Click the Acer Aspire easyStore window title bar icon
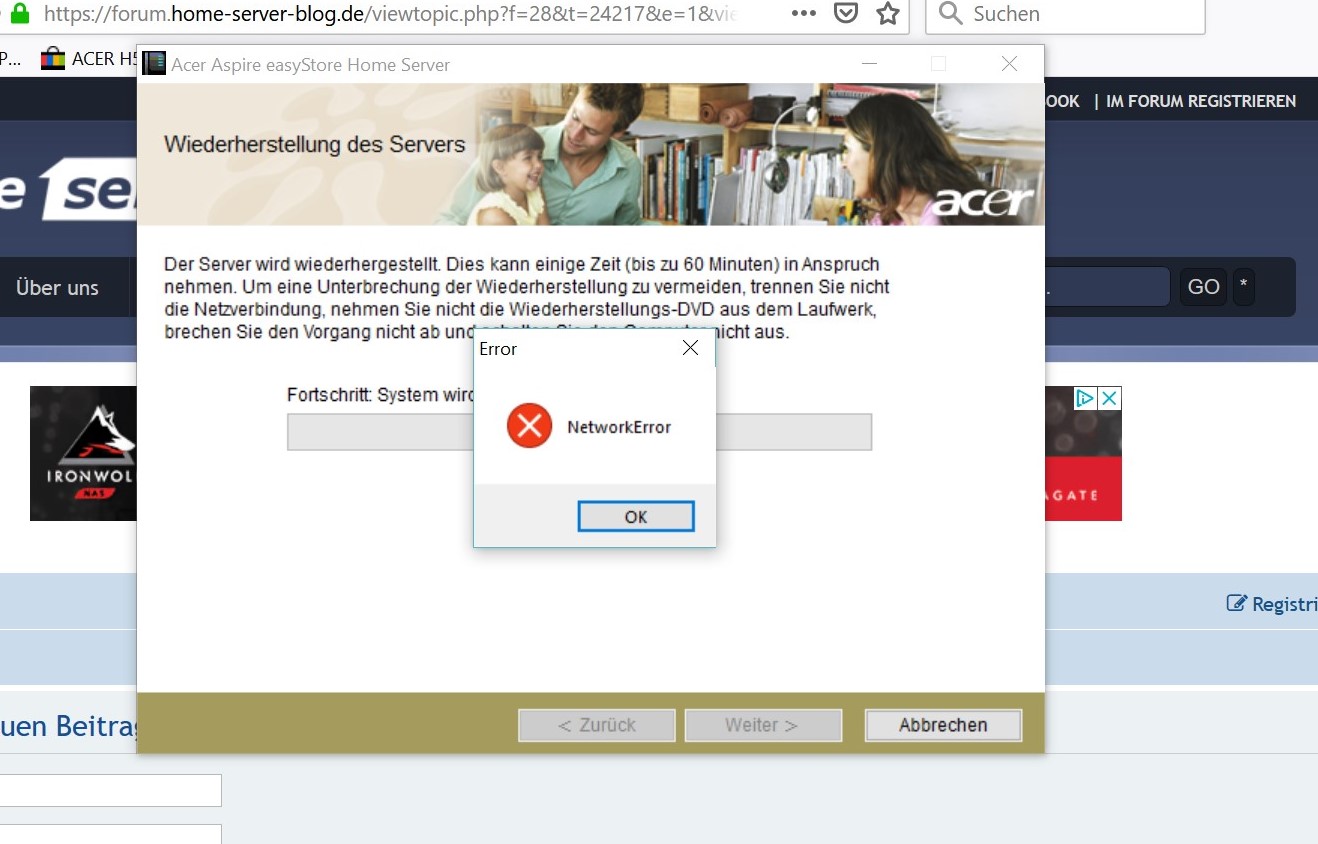The height and width of the screenshot is (844, 1318). pos(153,62)
